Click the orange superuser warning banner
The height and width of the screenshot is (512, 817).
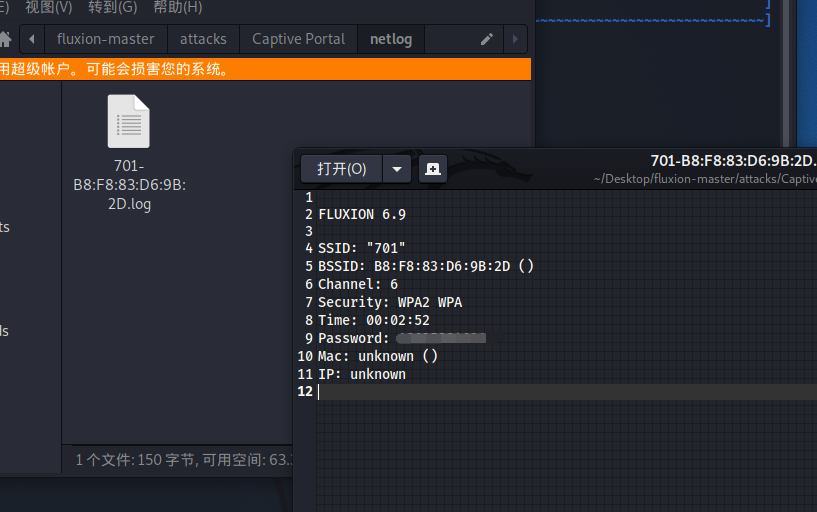tap(265, 69)
